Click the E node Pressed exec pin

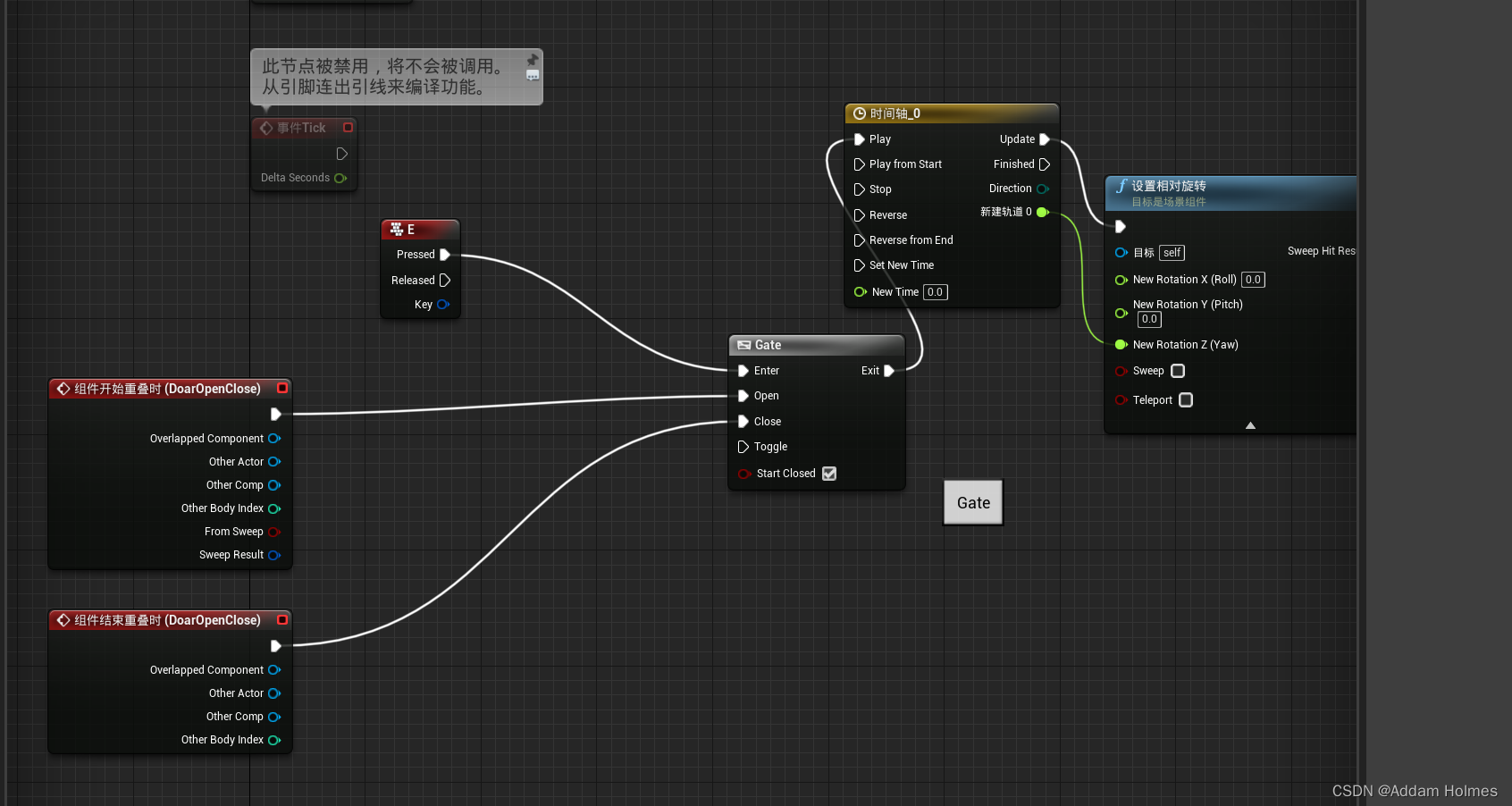[x=445, y=255]
